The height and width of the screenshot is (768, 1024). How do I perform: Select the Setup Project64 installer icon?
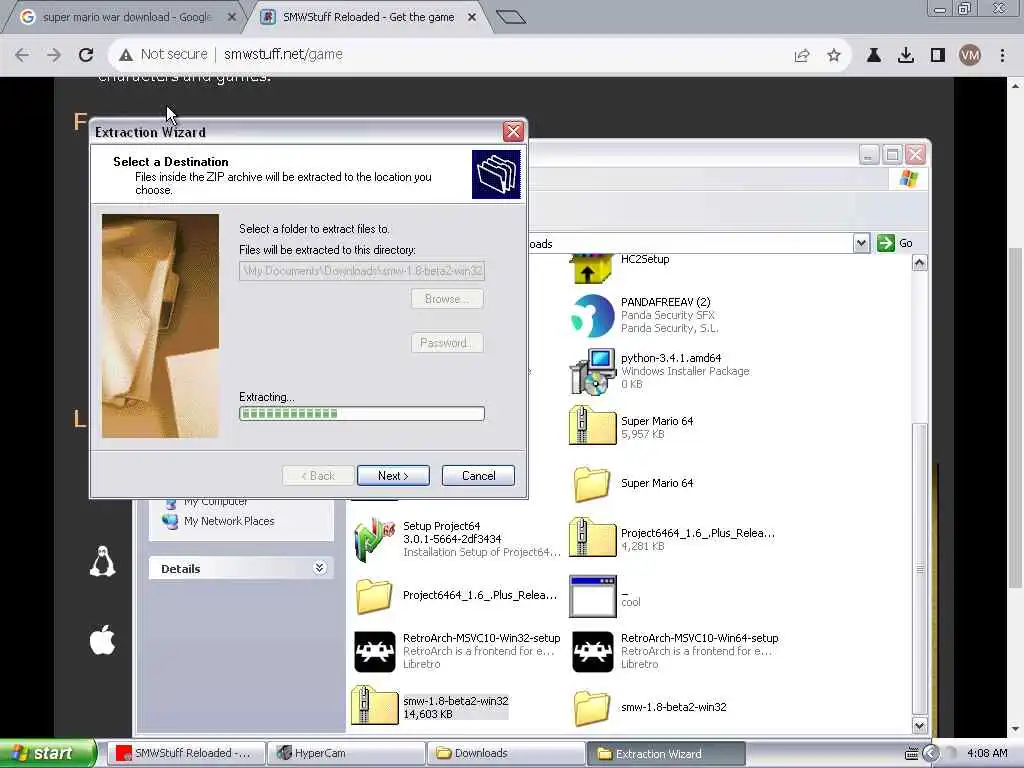pyautogui.click(x=375, y=539)
